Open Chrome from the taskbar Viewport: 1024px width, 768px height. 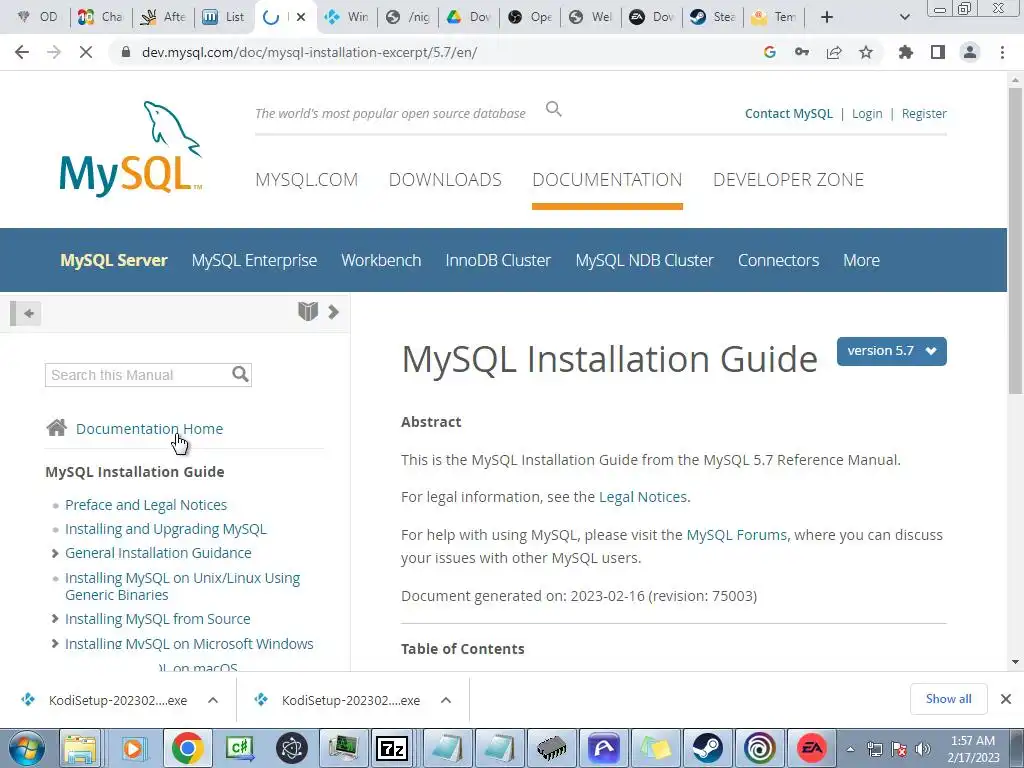pyautogui.click(x=187, y=748)
